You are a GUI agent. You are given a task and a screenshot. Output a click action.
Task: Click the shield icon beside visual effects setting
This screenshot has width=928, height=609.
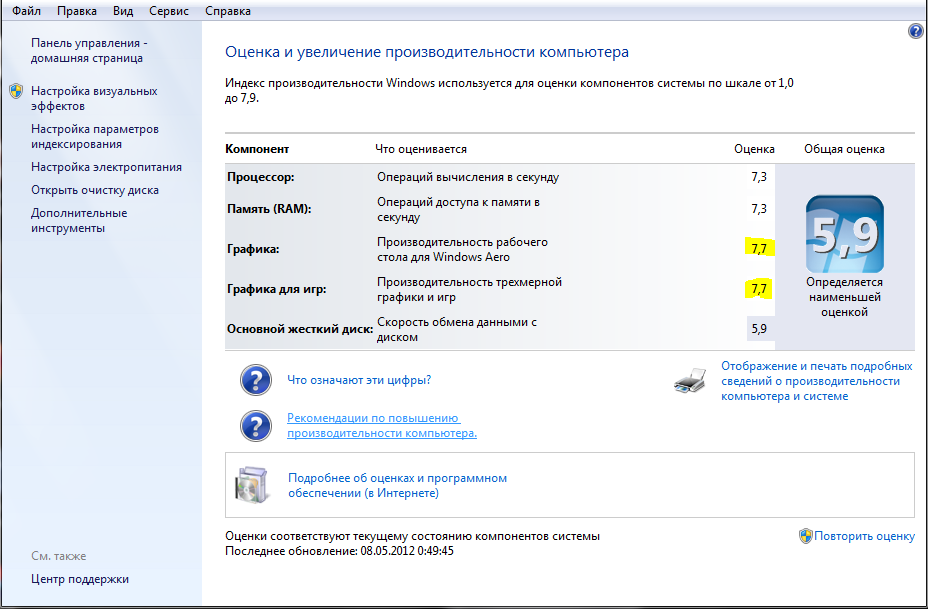click(16, 91)
